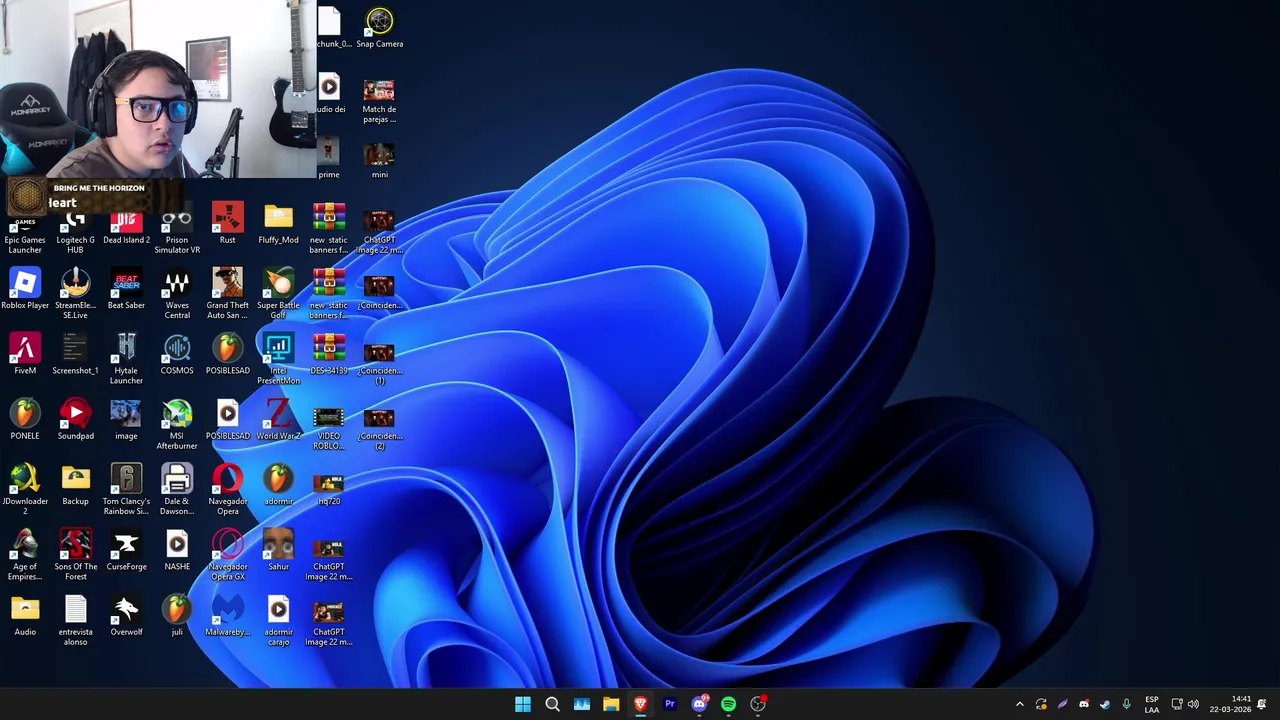
Task: Open the NASHE media file
Action: pos(177,551)
